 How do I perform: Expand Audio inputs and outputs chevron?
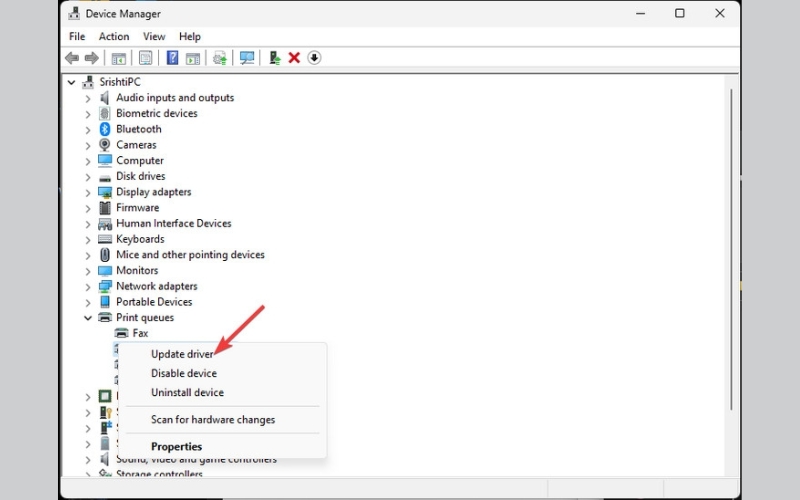click(88, 98)
